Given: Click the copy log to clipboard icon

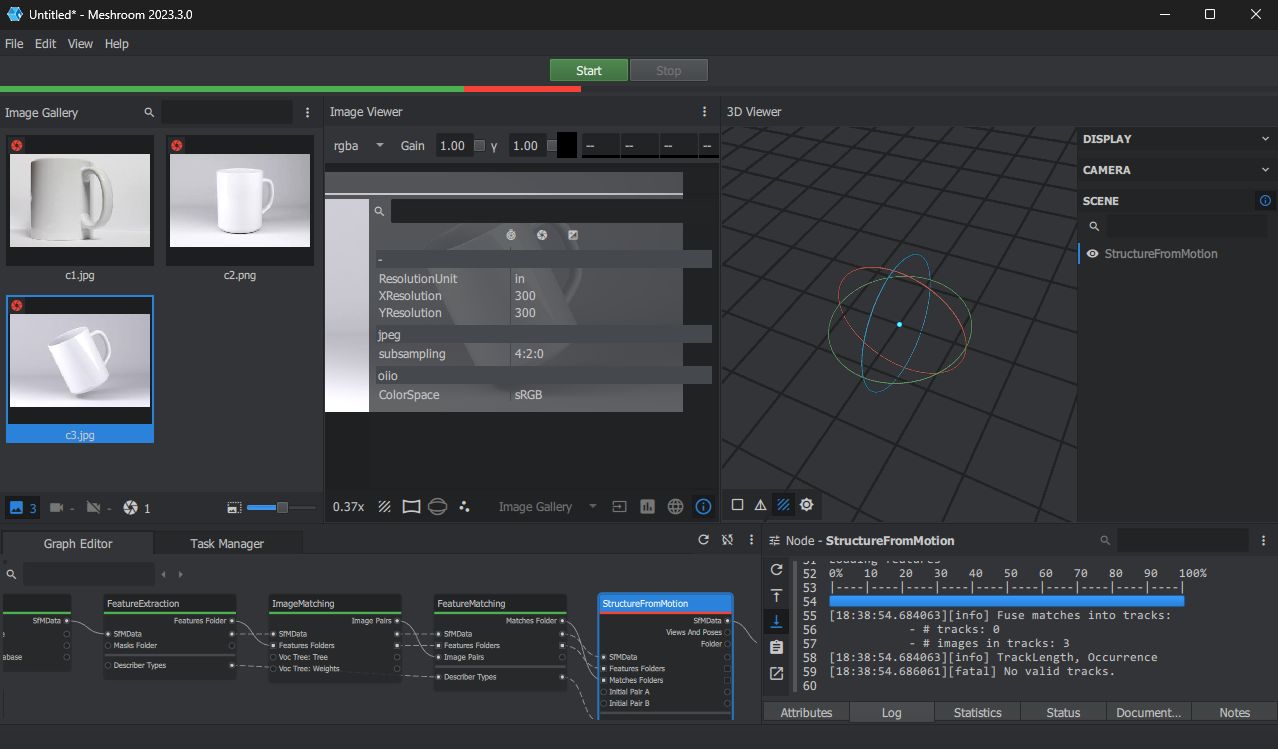Looking at the screenshot, I should [776, 647].
